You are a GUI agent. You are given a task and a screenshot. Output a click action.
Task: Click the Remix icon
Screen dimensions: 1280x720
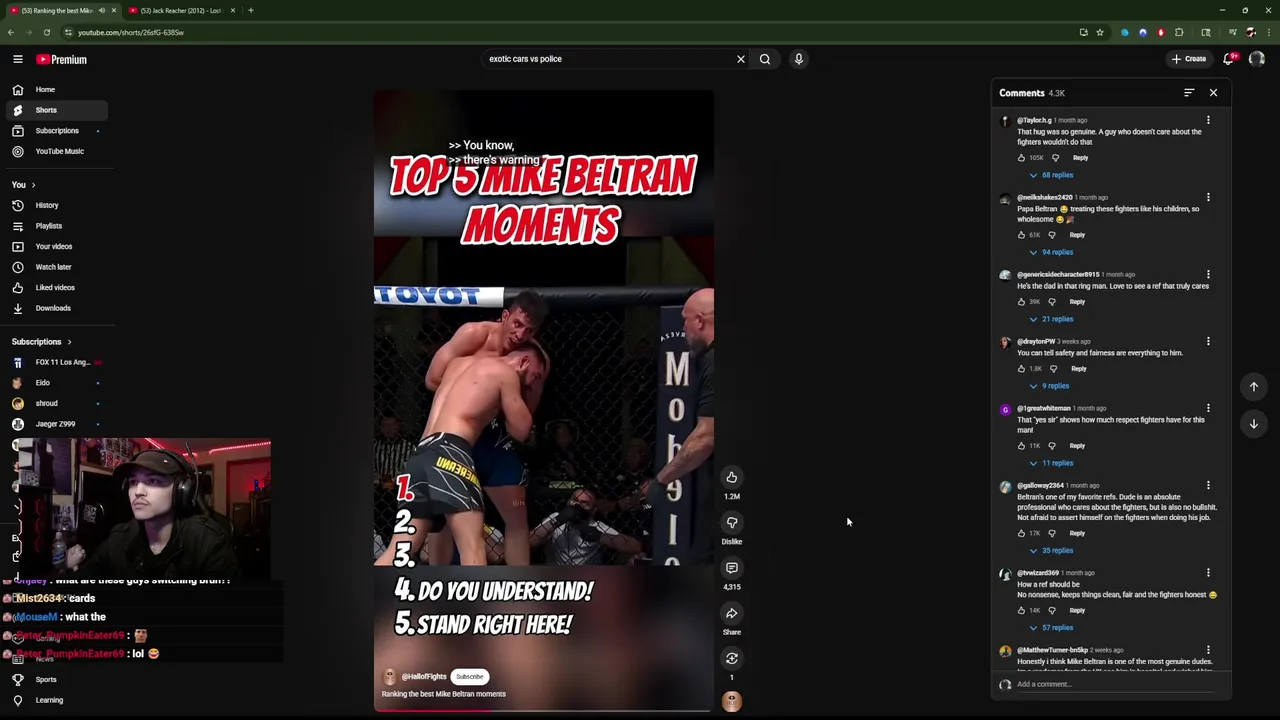click(732, 658)
